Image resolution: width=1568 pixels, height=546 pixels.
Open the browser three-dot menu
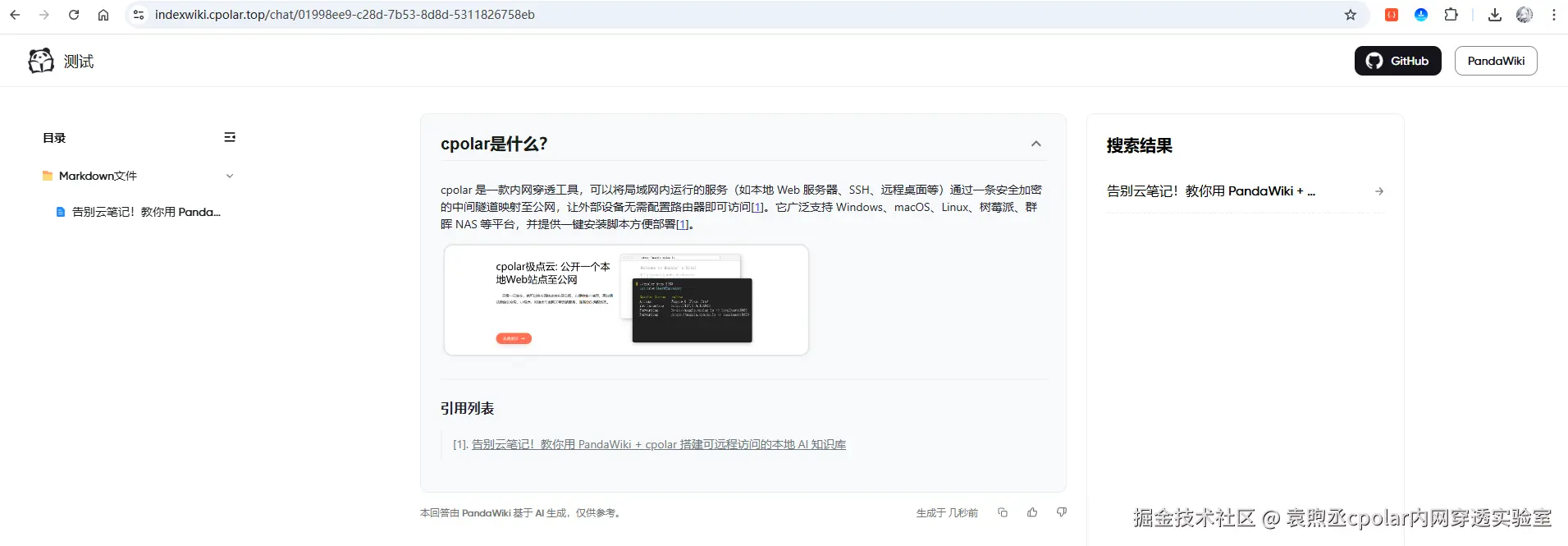tap(1554, 15)
